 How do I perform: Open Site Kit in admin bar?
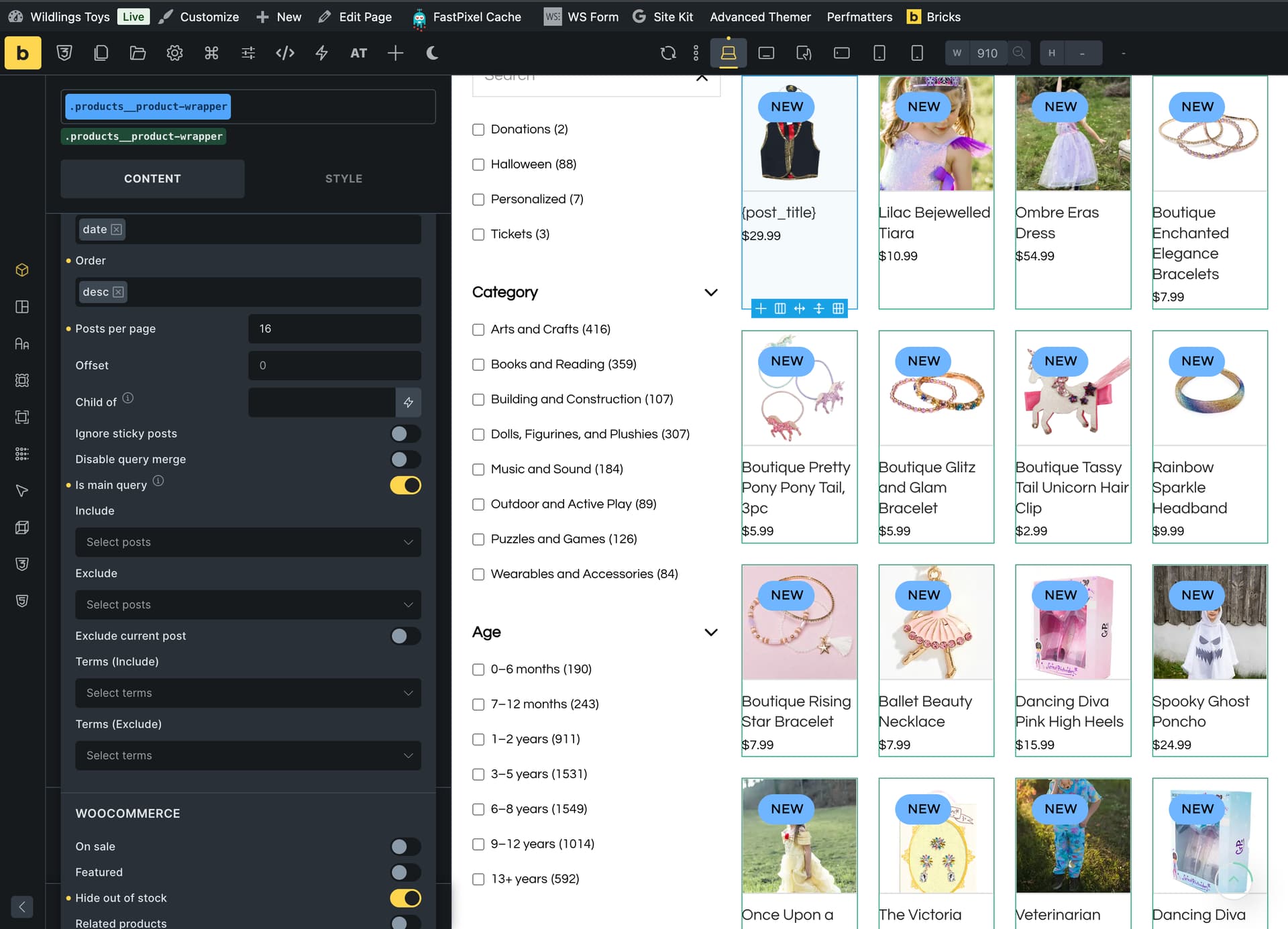point(663,17)
